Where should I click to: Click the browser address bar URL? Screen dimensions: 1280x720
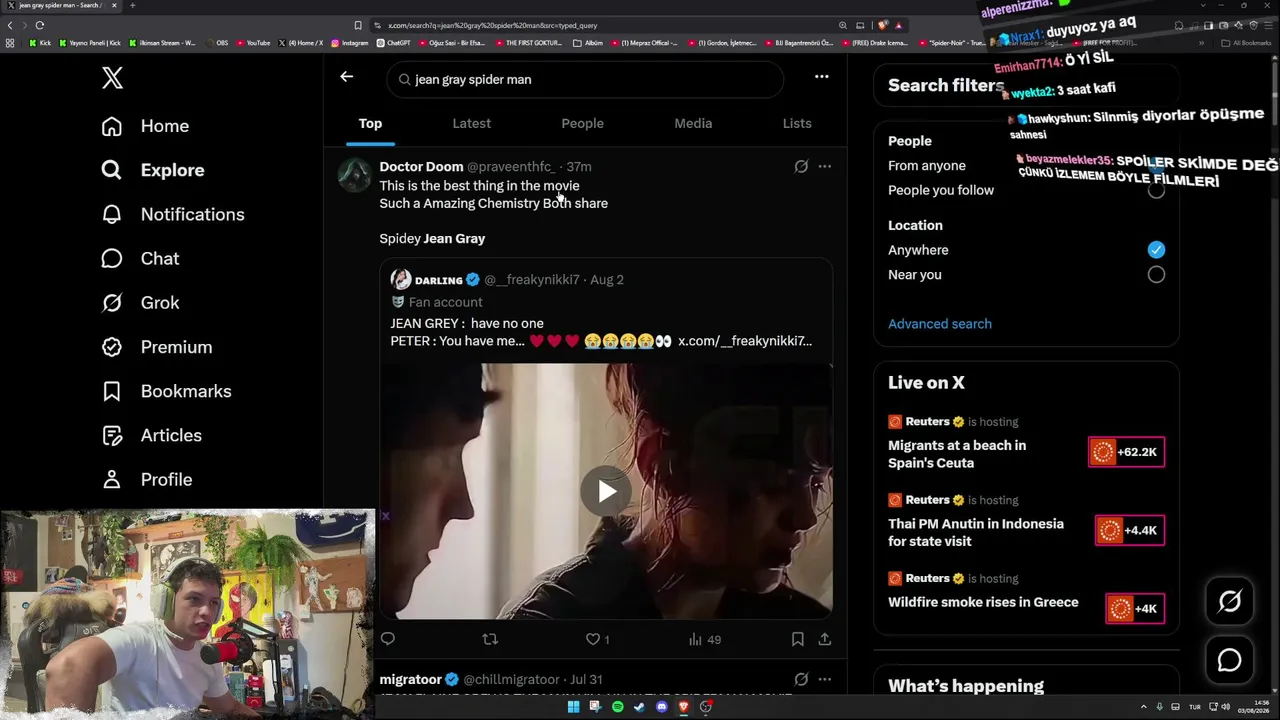pyautogui.click(x=493, y=25)
